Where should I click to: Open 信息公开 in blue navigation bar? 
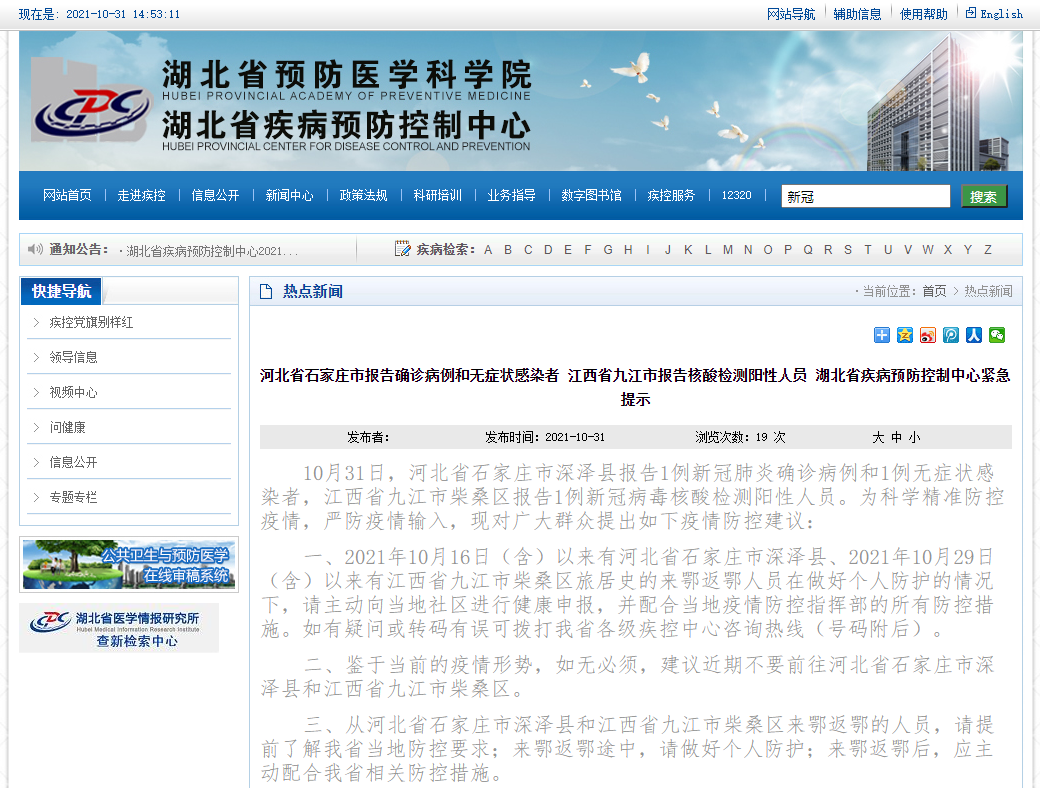(x=215, y=195)
